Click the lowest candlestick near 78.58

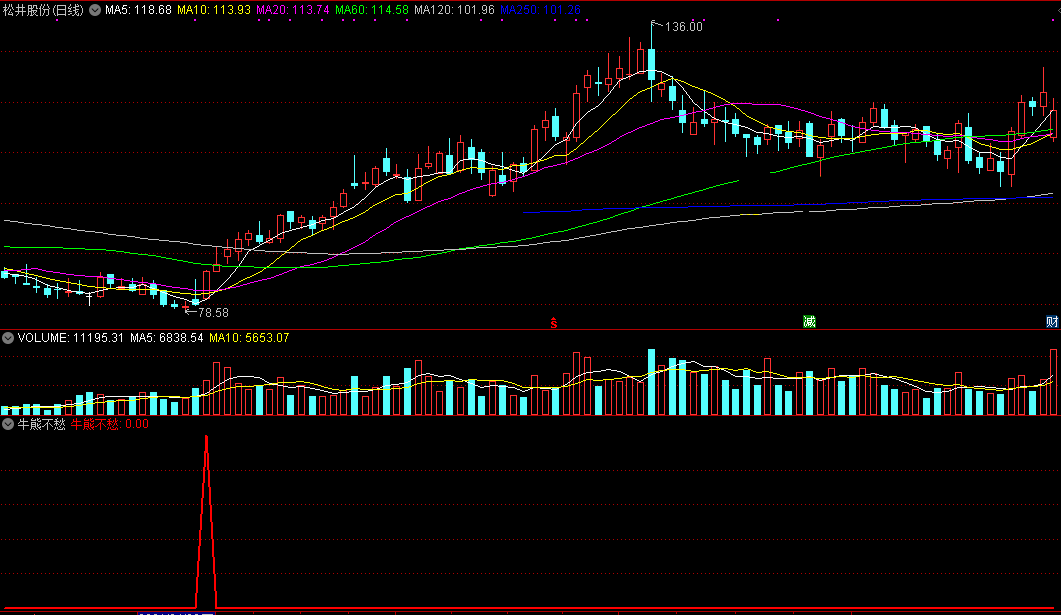coord(185,308)
